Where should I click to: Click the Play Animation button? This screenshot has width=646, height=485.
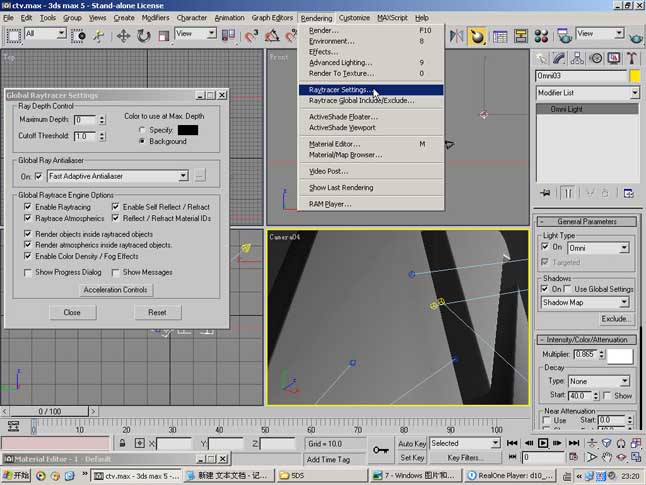coord(543,443)
